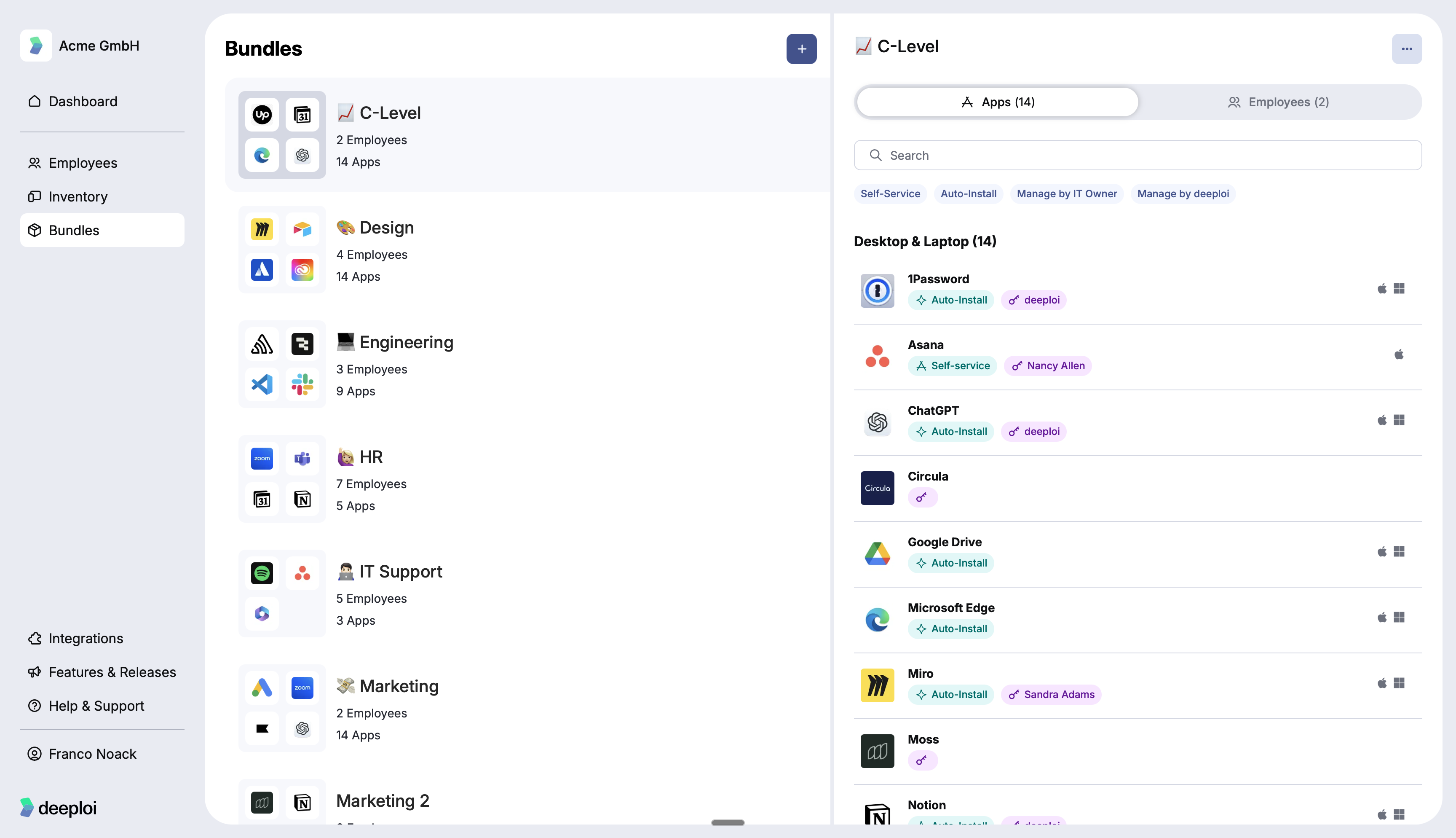Toggle the Auto-Install filter chip
Screen dimensions: 1456x838
click(x=968, y=194)
